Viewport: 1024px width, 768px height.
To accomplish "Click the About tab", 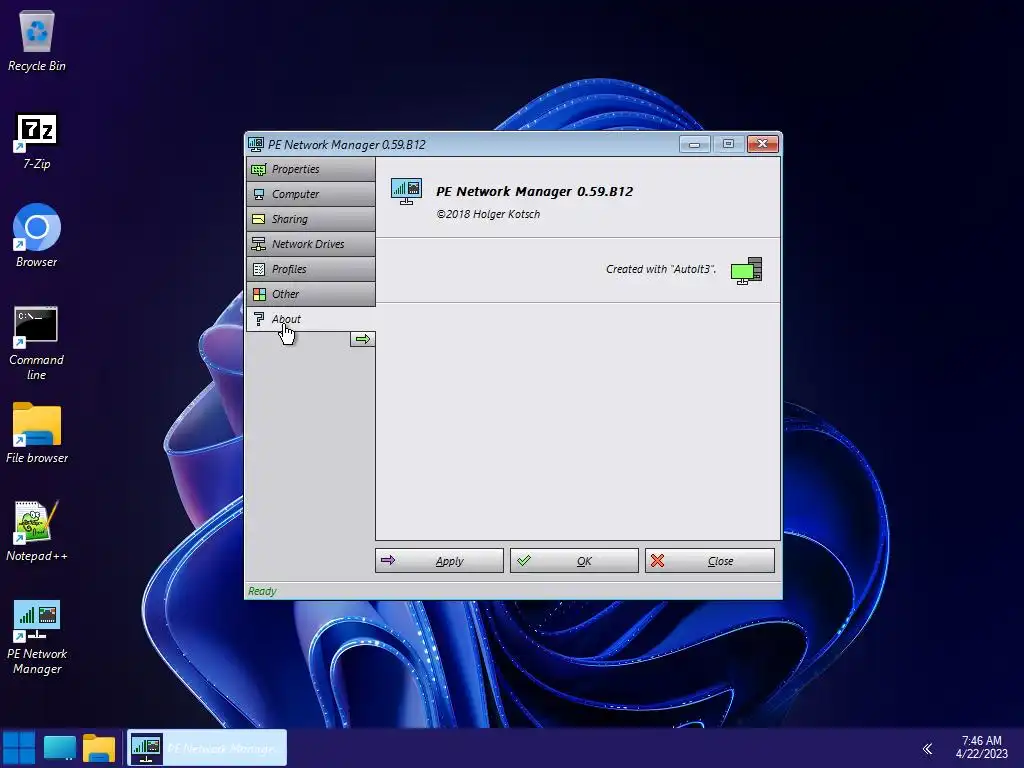I will [x=311, y=319].
